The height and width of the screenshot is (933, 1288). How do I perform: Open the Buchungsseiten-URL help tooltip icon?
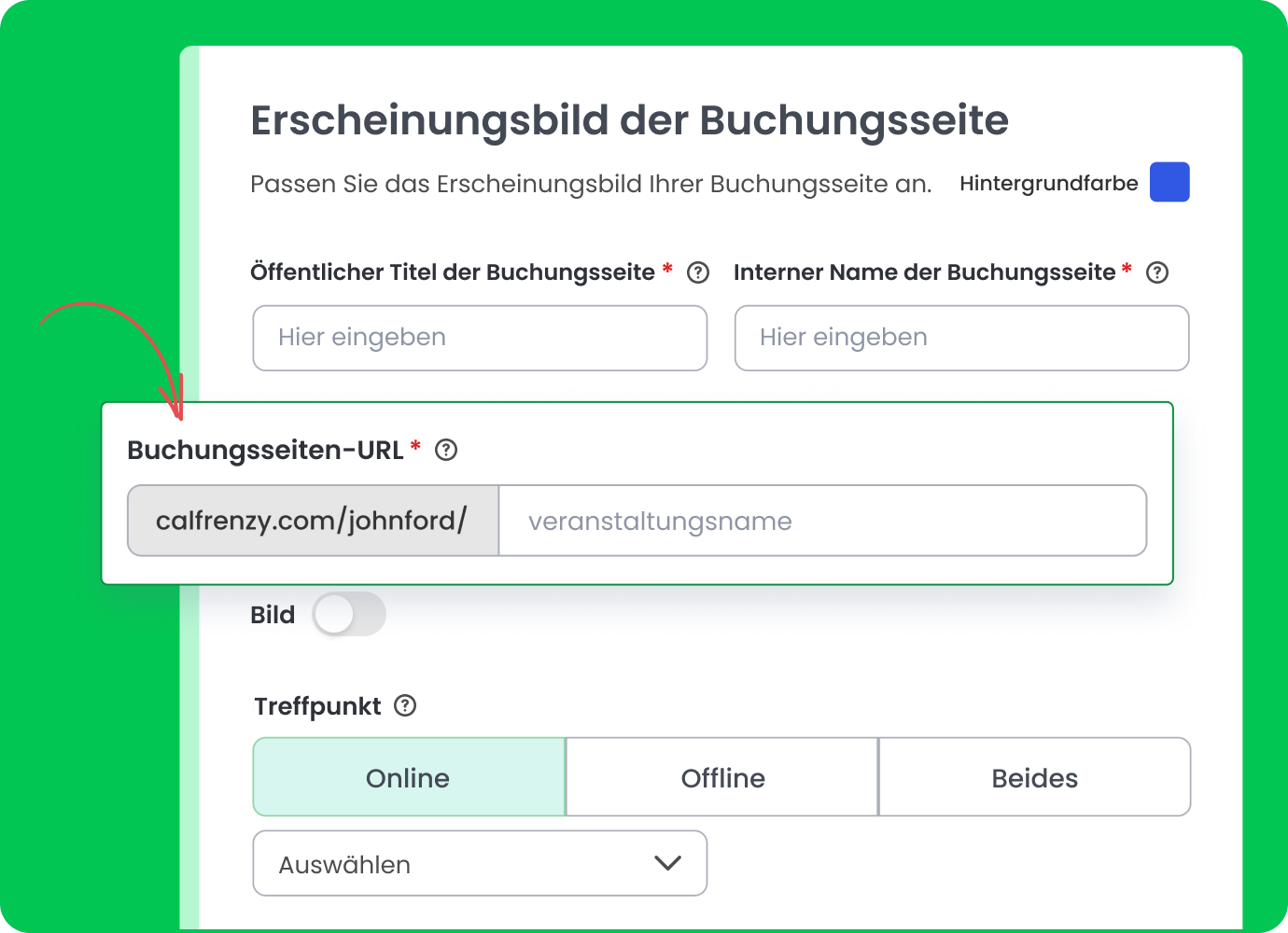446,451
